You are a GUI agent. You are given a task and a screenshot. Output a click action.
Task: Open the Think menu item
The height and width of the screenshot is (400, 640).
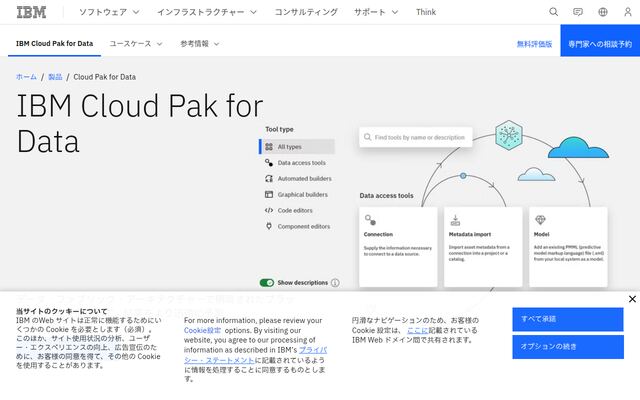426,12
